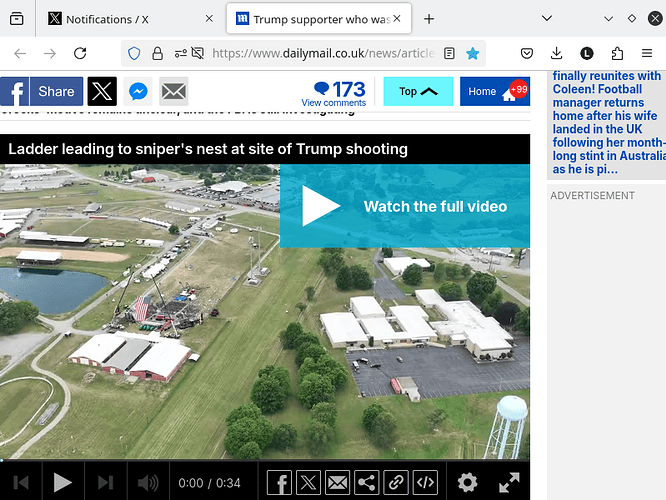Save page to Pocket
The image size is (666, 500).
pyautogui.click(x=527, y=53)
